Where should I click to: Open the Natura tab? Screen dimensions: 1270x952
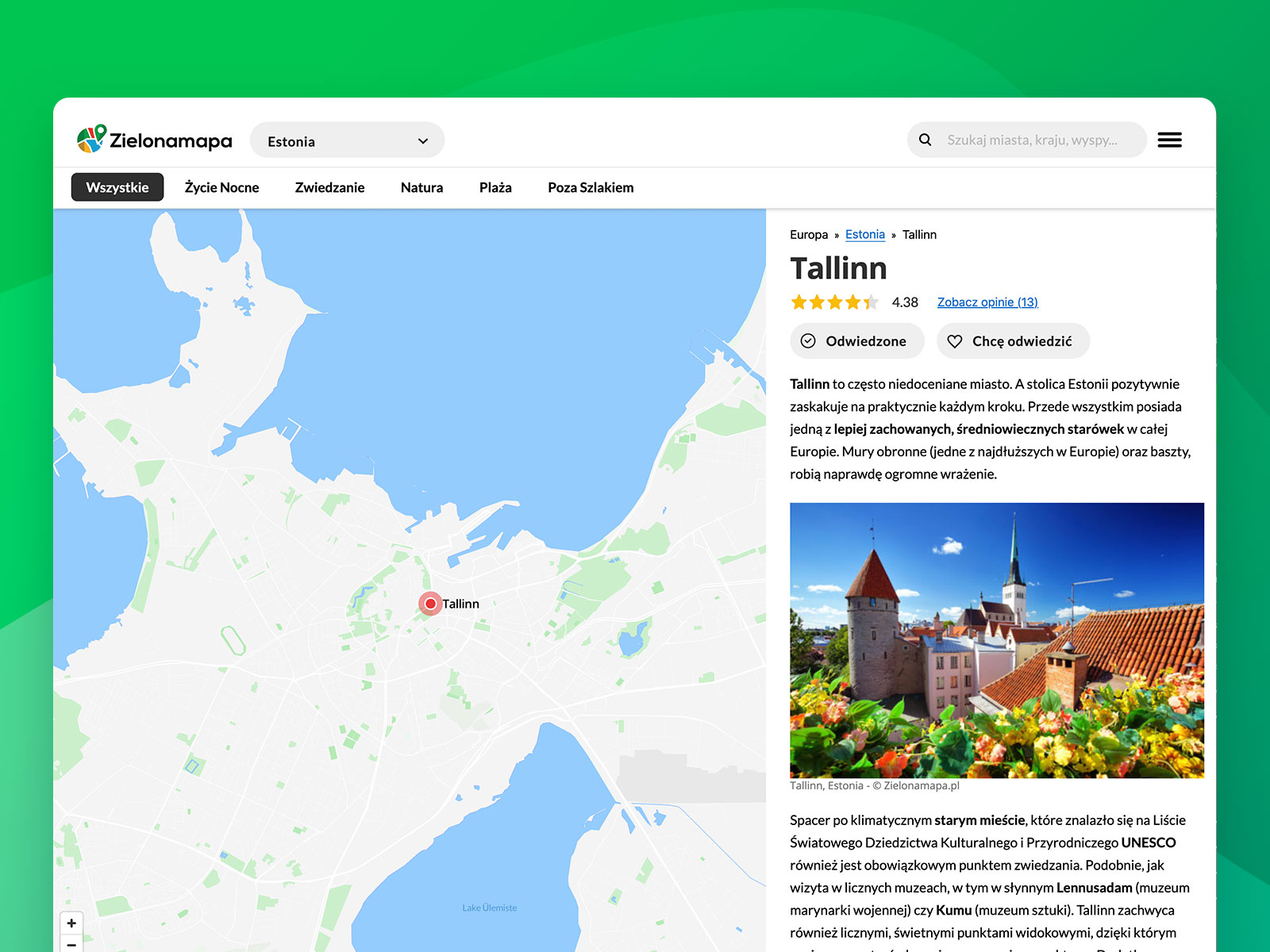421,187
